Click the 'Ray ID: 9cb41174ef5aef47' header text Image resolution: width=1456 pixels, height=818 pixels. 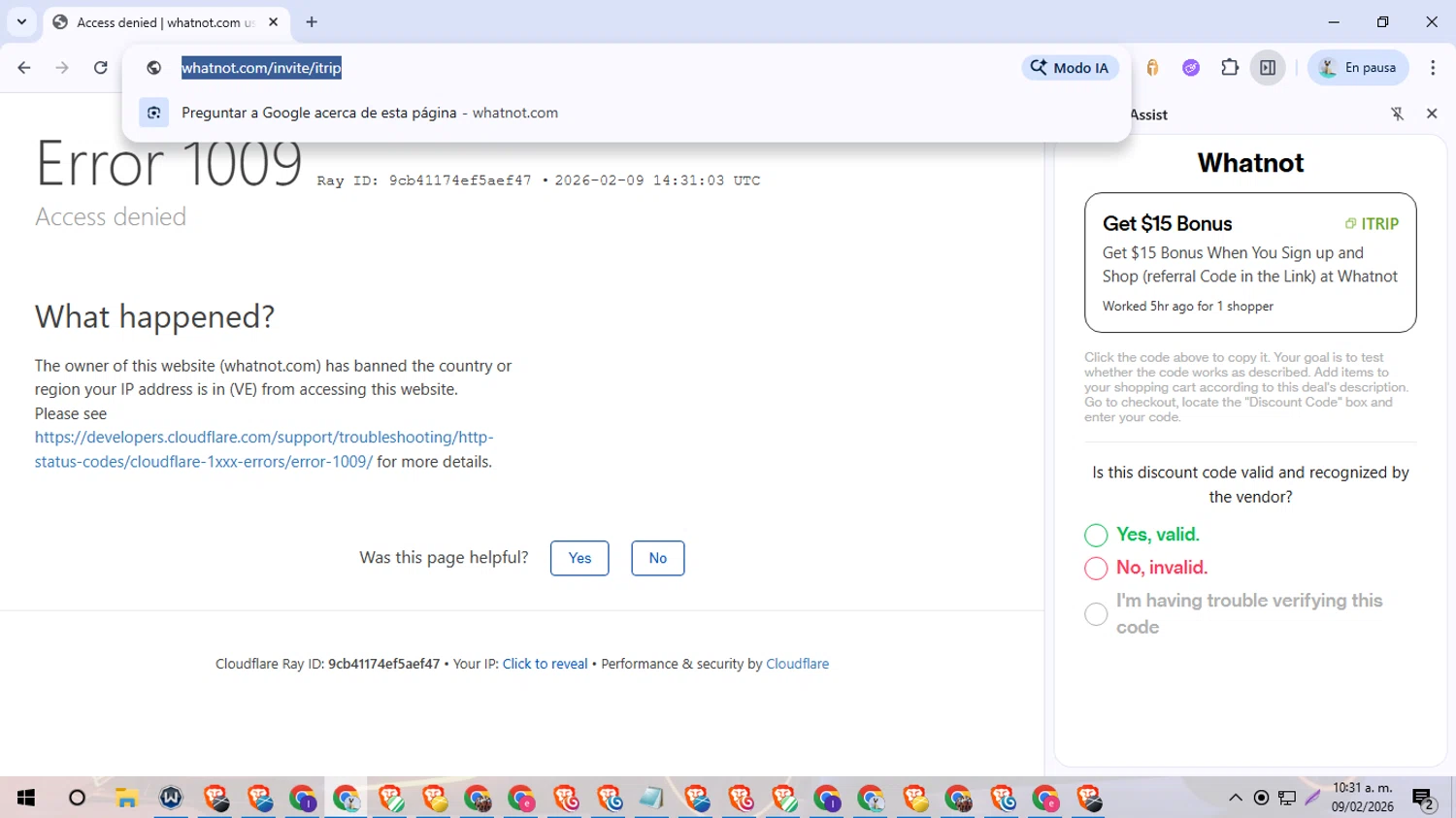(424, 180)
